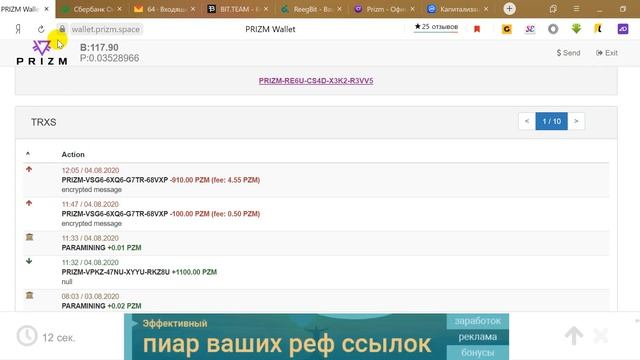The height and width of the screenshot is (360, 640).
Task: Switch to the ReegBit browser tab
Action: (310, 9)
